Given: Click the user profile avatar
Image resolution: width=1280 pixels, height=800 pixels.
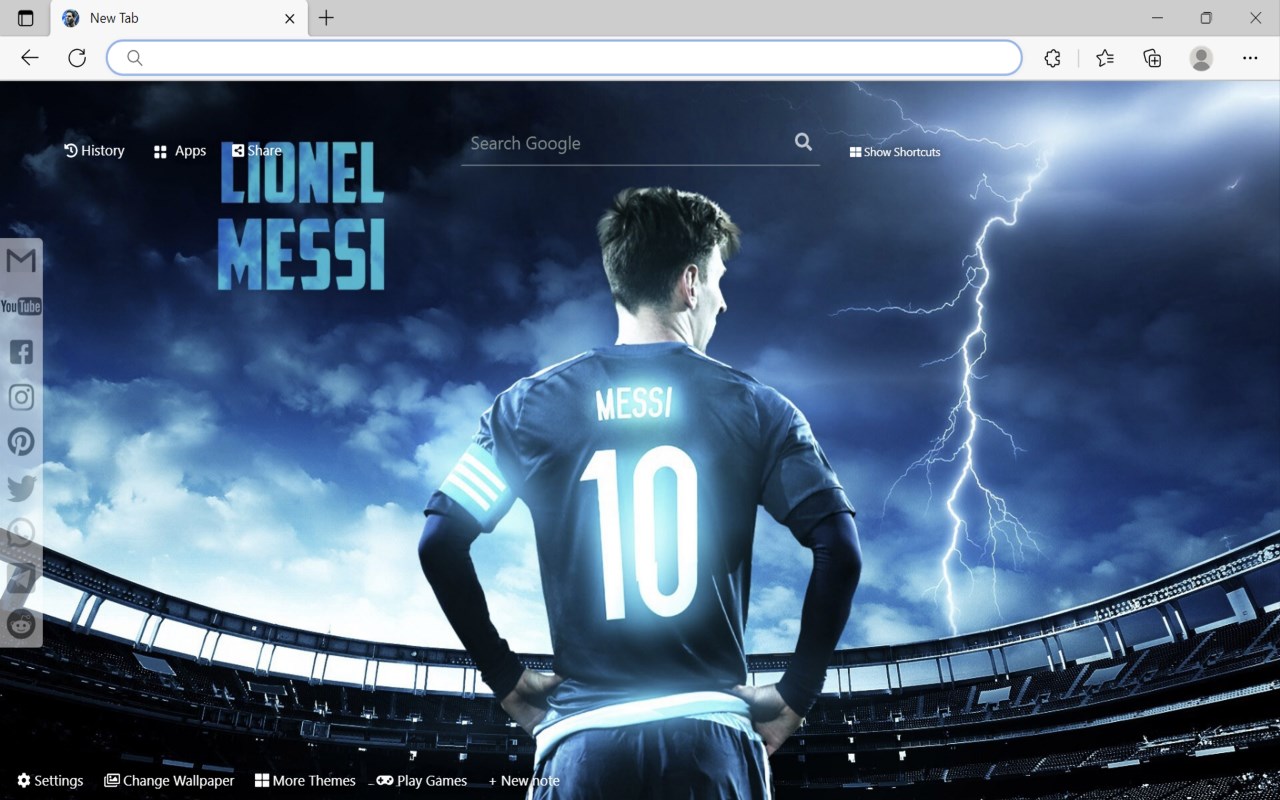Looking at the screenshot, I should (1201, 58).
